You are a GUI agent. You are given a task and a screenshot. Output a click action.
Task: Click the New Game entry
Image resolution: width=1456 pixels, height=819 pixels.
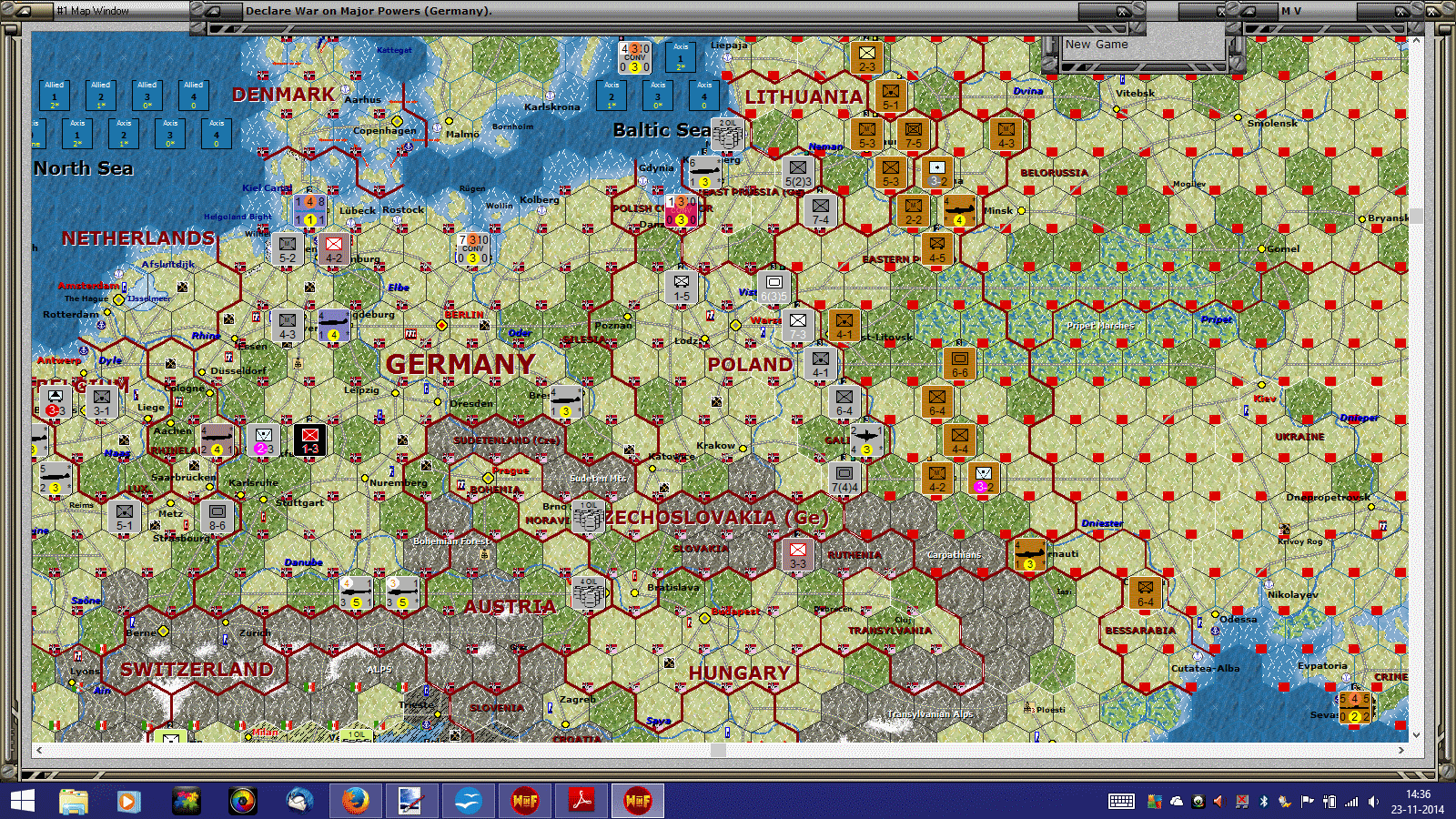pos(1097,45)
